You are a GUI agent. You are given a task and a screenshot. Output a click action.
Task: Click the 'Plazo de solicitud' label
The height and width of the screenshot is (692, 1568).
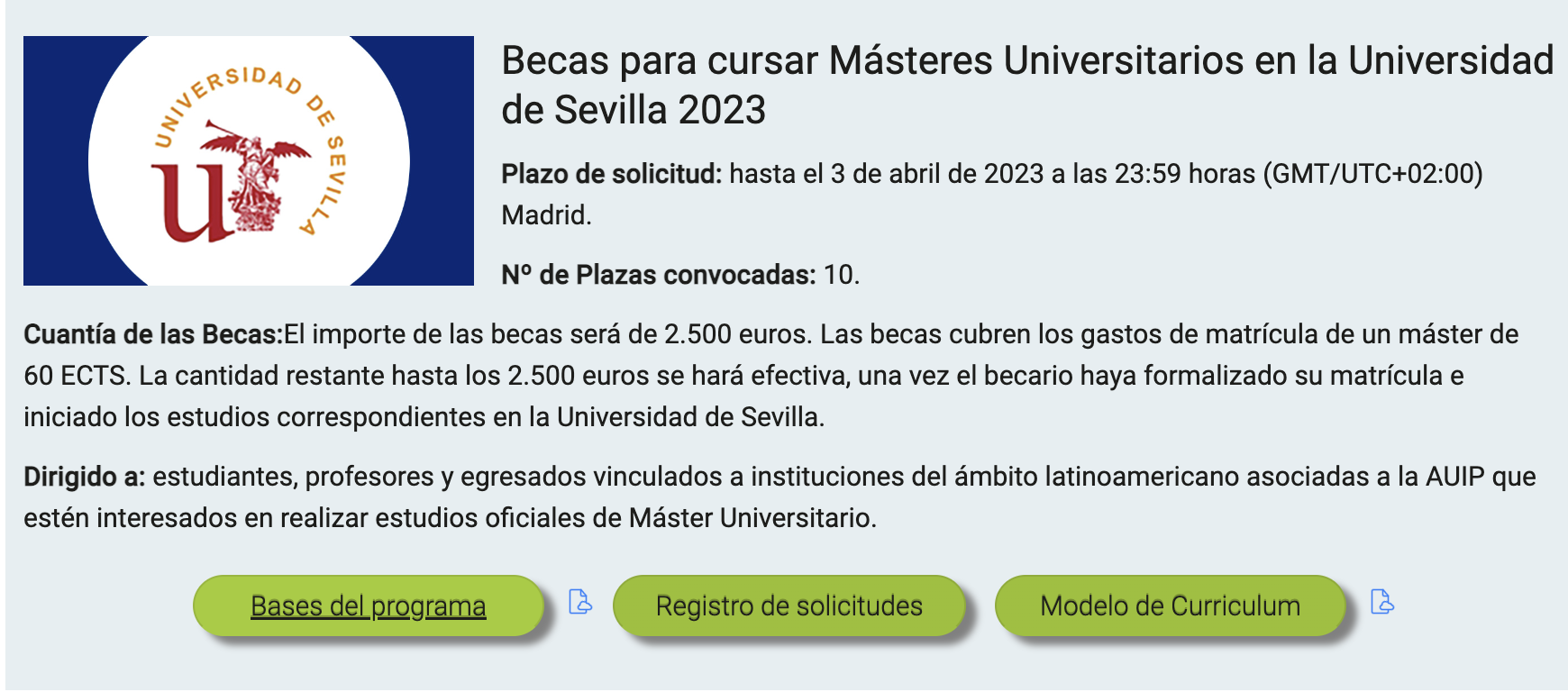coord(611,174)
